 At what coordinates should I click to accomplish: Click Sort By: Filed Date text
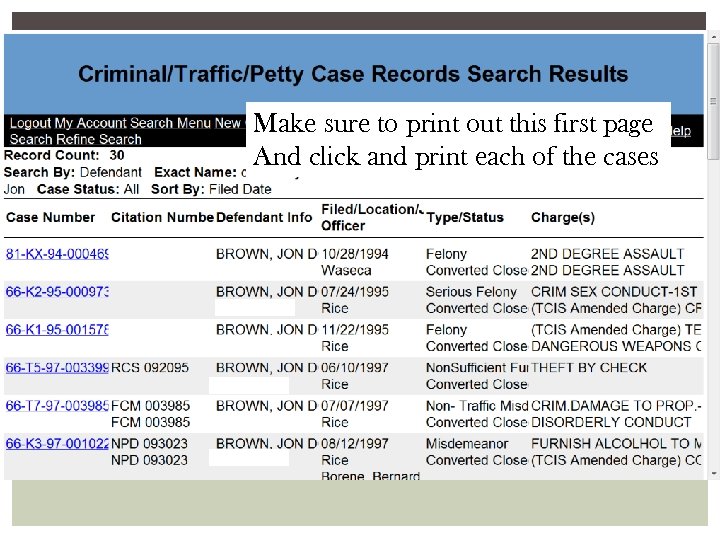[x=211, y=189]
